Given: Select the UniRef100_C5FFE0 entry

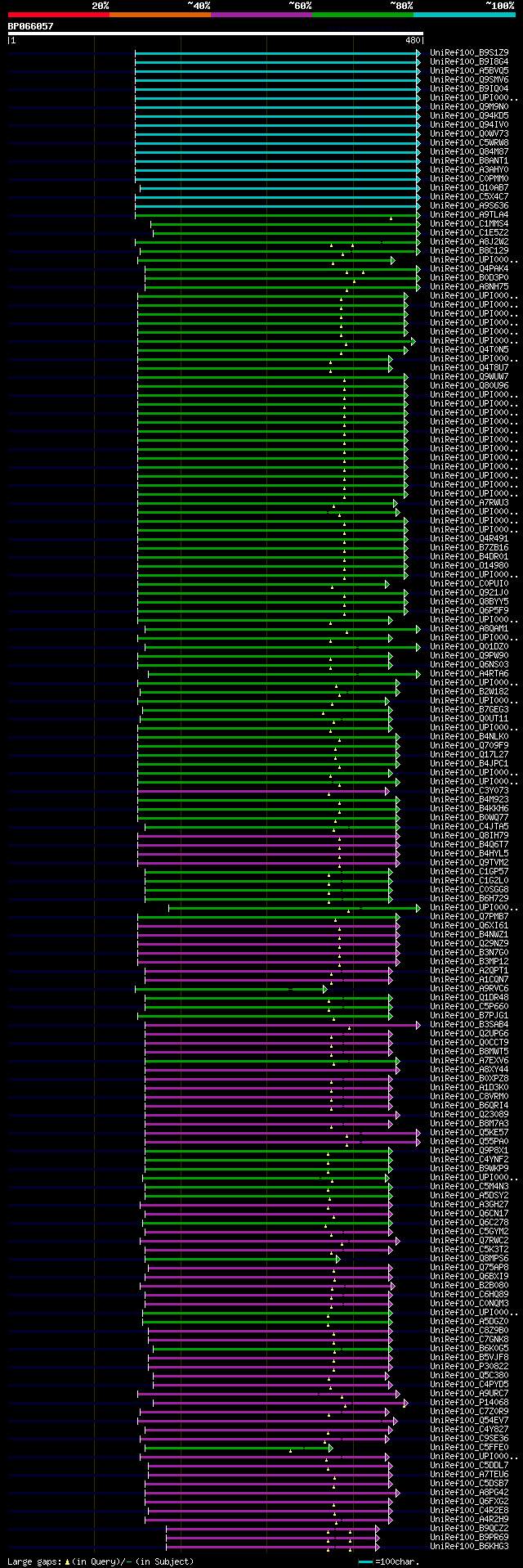Looking at the screenshot, I should pos(469,1447).
